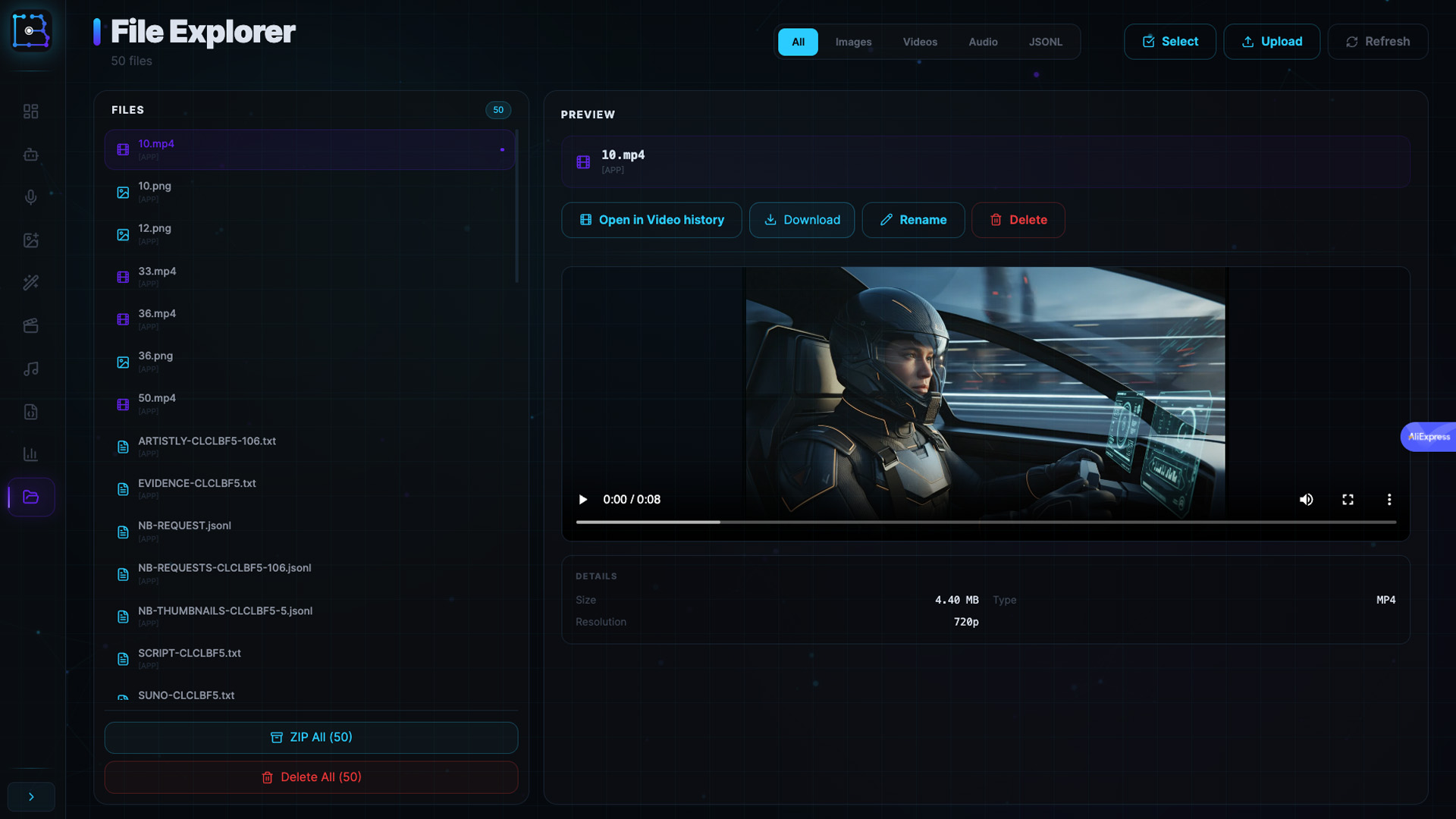Download the 10.mp4 file
This screenshot has width=1456, height=819.
click(x=802, y=220)
